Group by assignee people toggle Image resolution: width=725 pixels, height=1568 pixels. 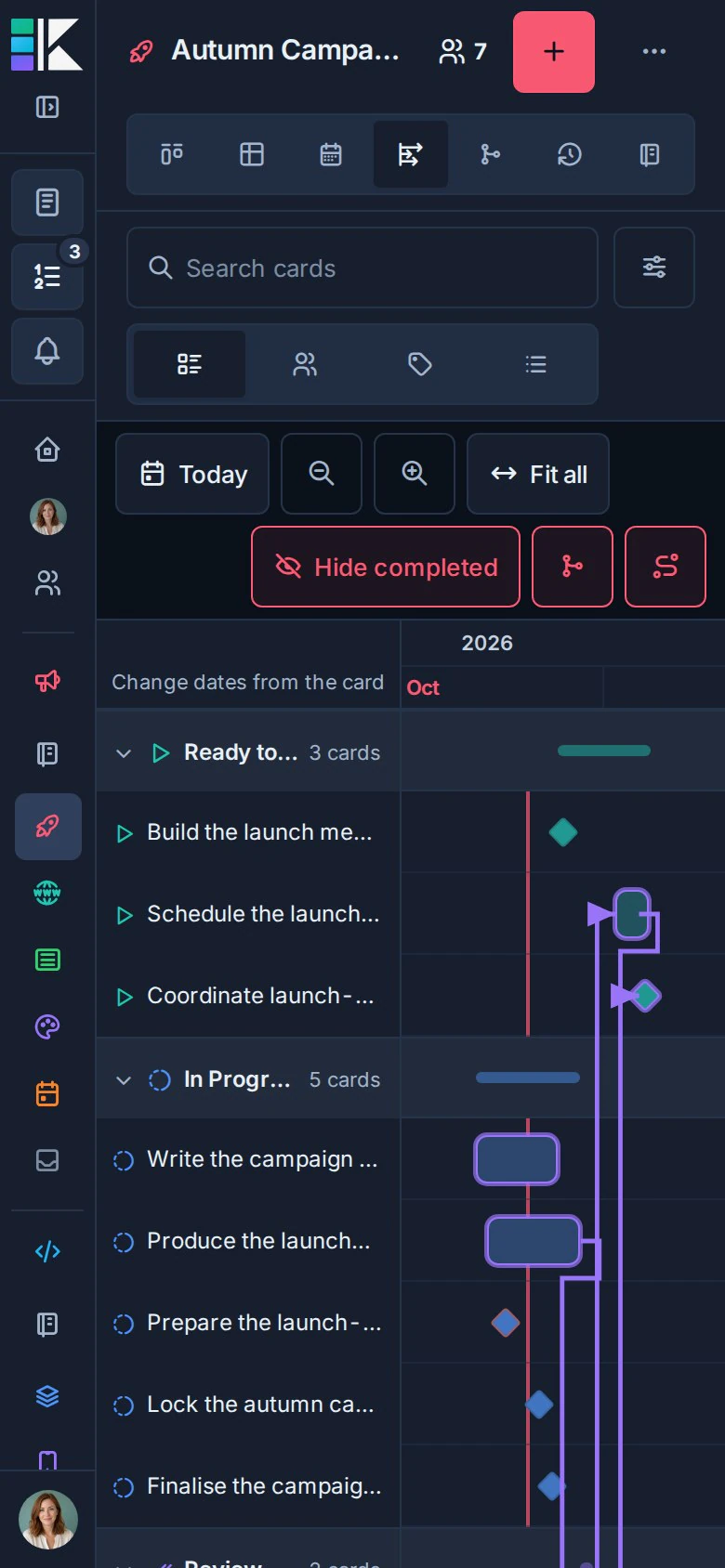[x=305, y=364]
